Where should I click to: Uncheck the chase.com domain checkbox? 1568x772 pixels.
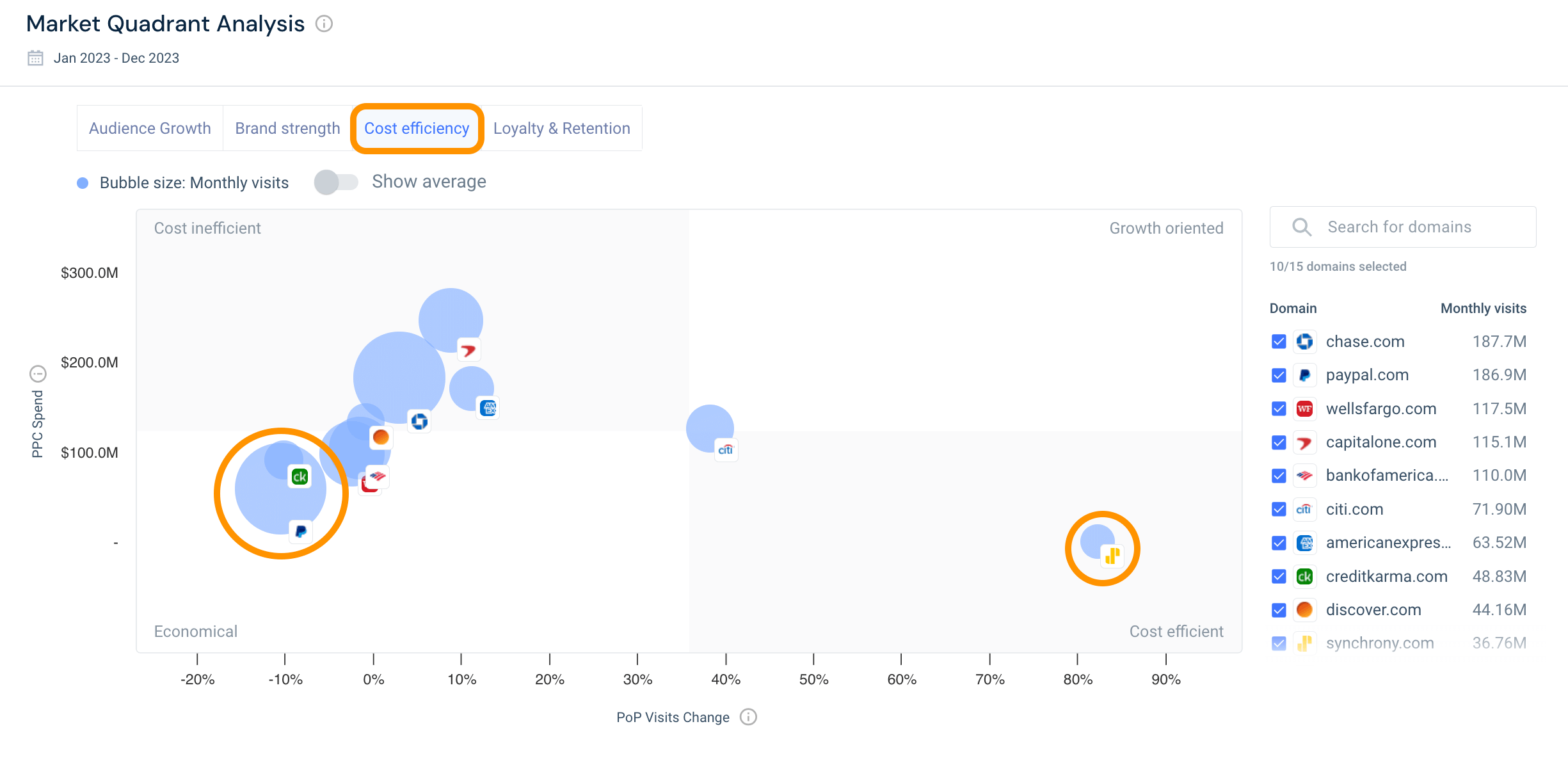1279,342
